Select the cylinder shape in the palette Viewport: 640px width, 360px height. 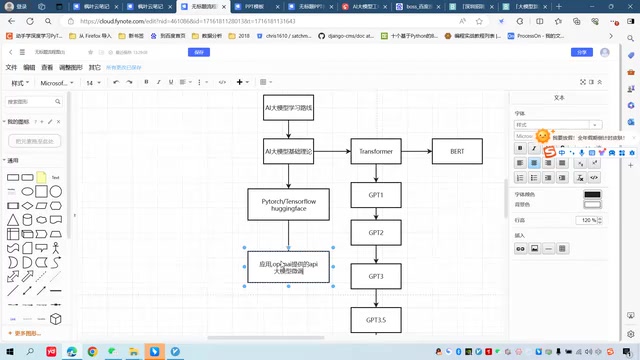point(27,220)
